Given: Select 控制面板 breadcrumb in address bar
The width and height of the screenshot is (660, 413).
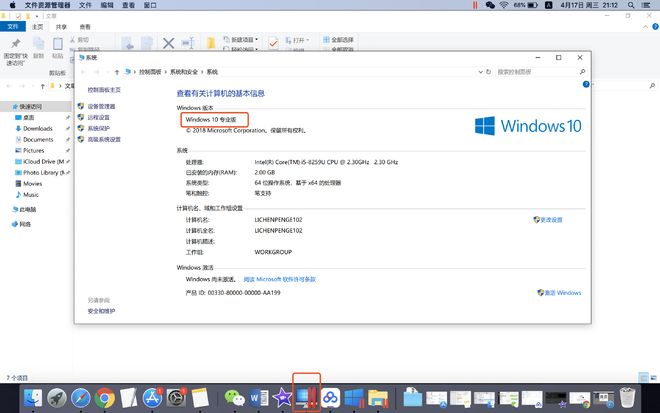Looking at the screenshot, I should (x=150, y=72).
